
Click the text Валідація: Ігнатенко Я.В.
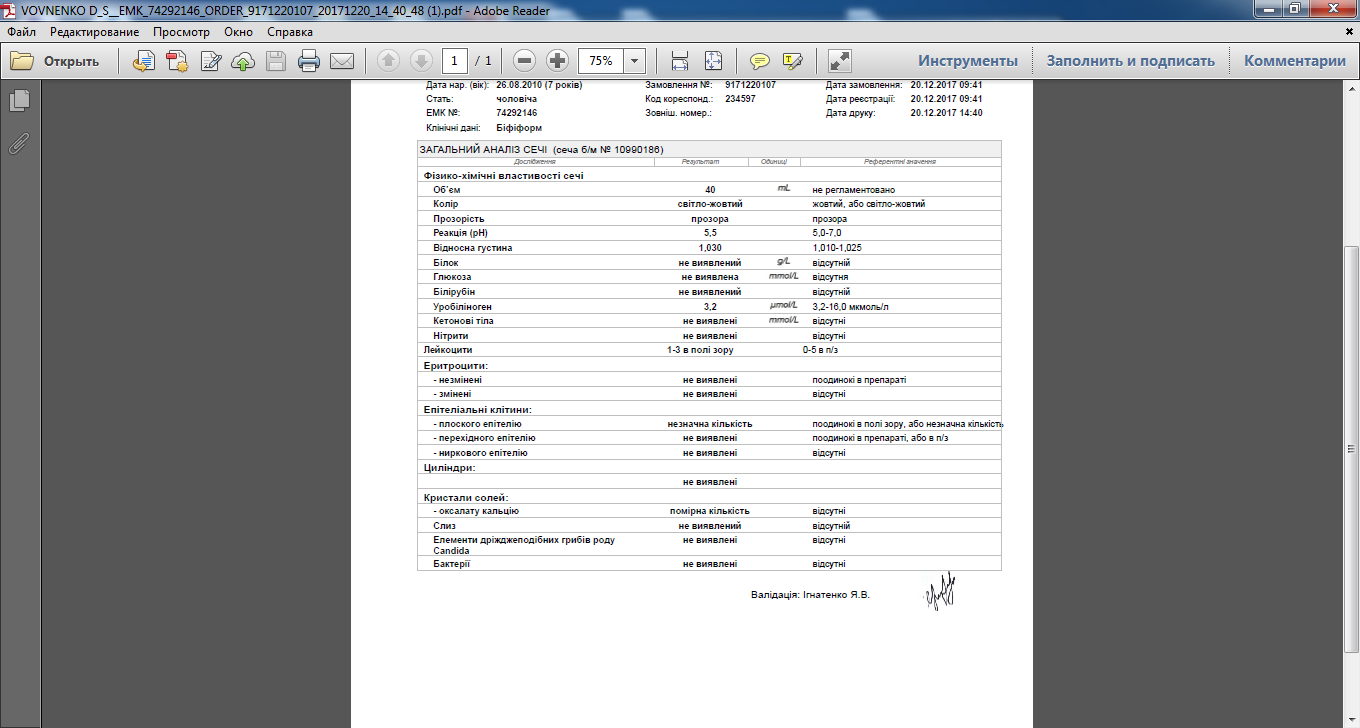click(x=810, y=595)
